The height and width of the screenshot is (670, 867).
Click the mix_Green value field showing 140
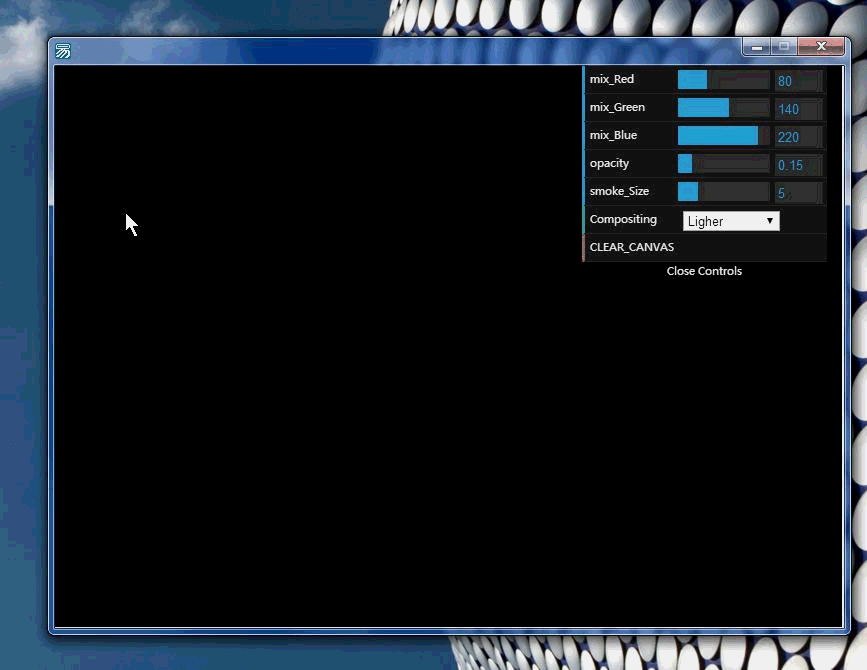[798, 109]
